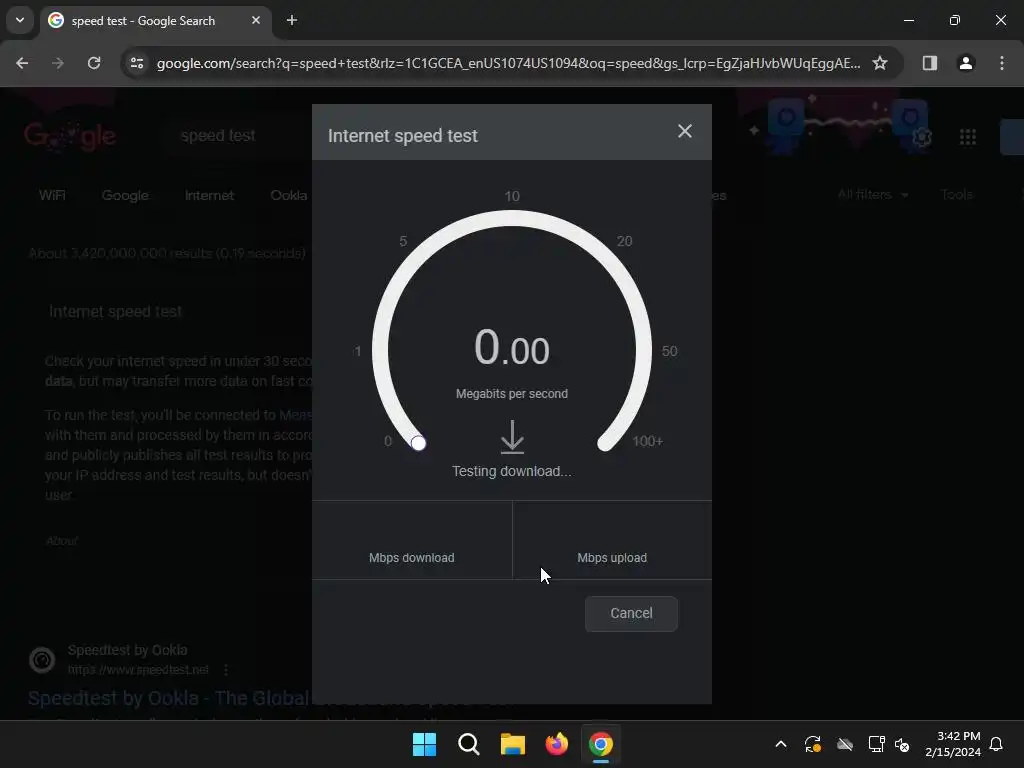This screenshot has width=1024, height=768.
Task: Open search Tools option
Action: click(x=957, y=195)
